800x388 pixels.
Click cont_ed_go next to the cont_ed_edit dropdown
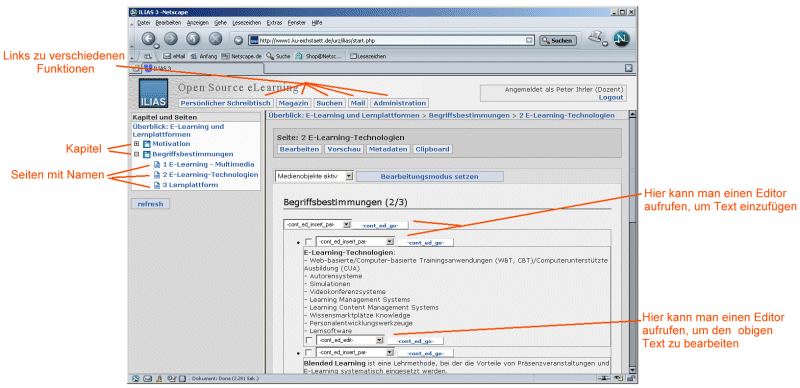[415, 341]
